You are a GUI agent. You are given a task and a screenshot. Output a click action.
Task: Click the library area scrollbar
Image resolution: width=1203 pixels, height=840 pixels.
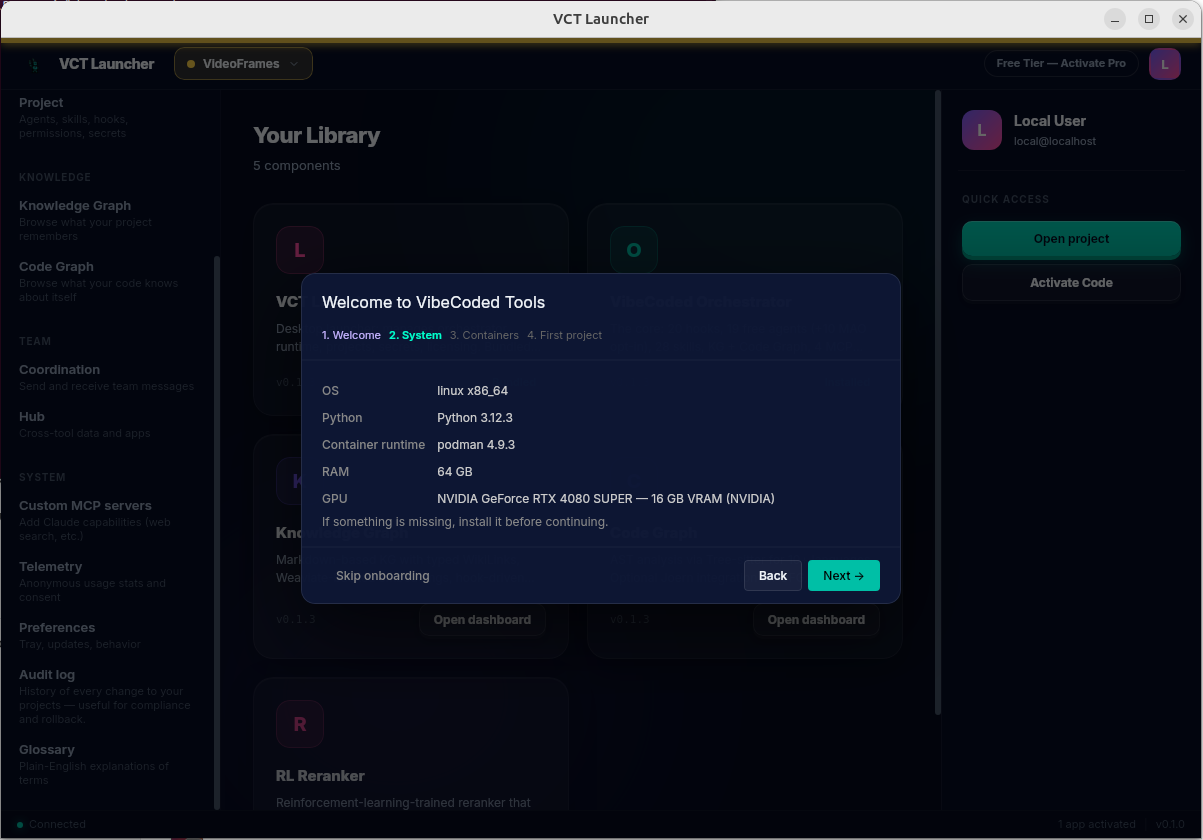coord(938,402)
